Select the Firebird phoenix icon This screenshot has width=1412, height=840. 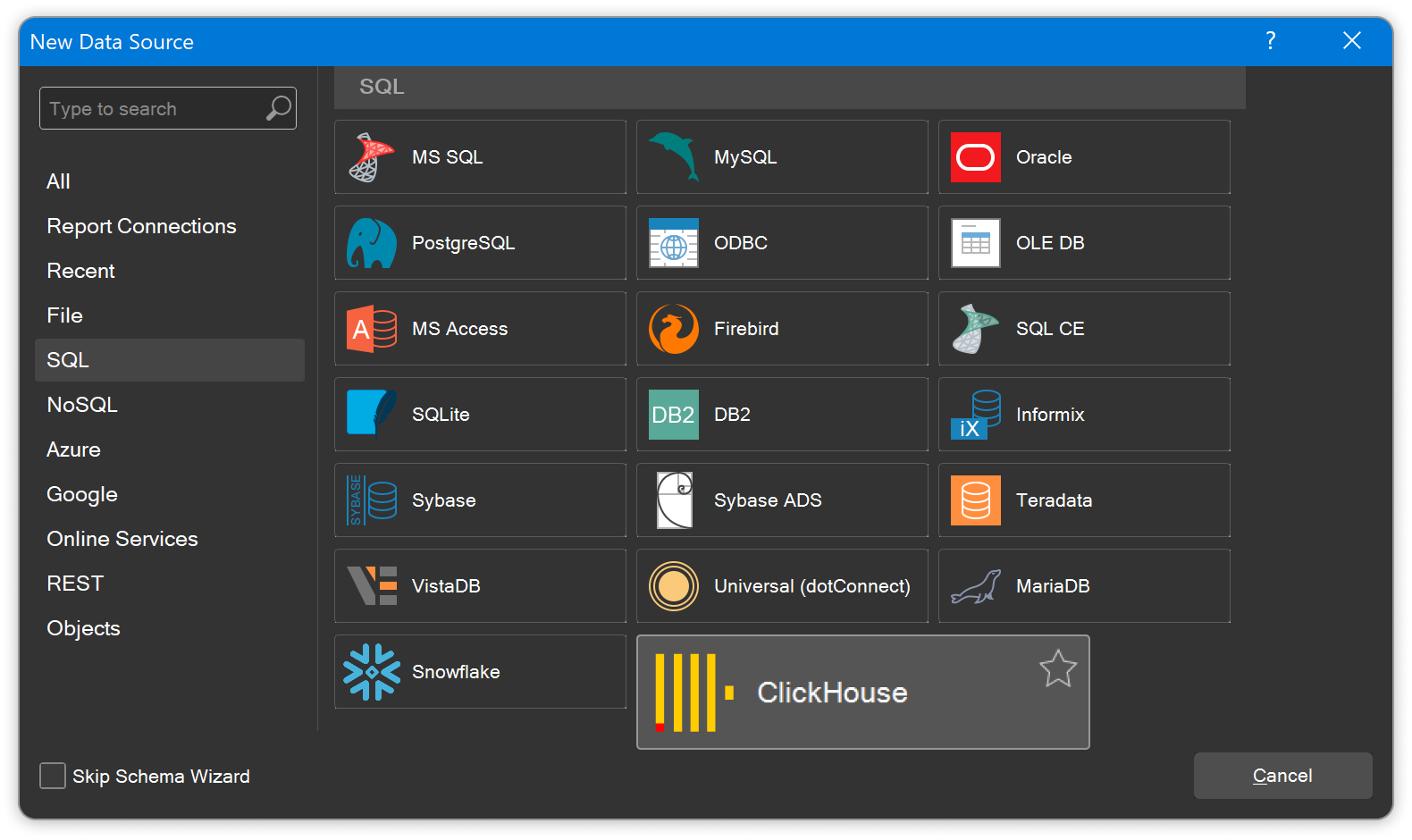tap(674, 329)
